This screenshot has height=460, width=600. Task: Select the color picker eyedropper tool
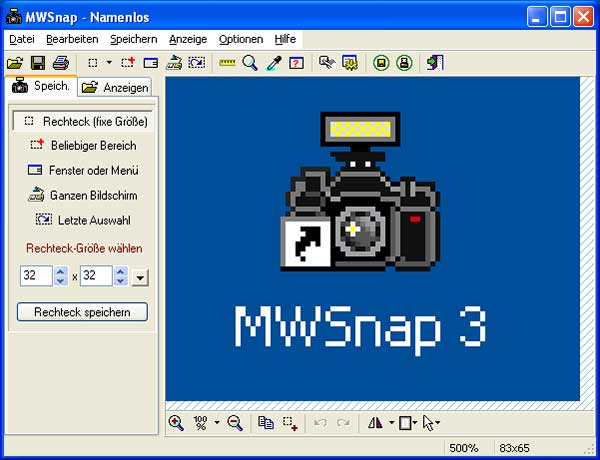click(274, 63)
